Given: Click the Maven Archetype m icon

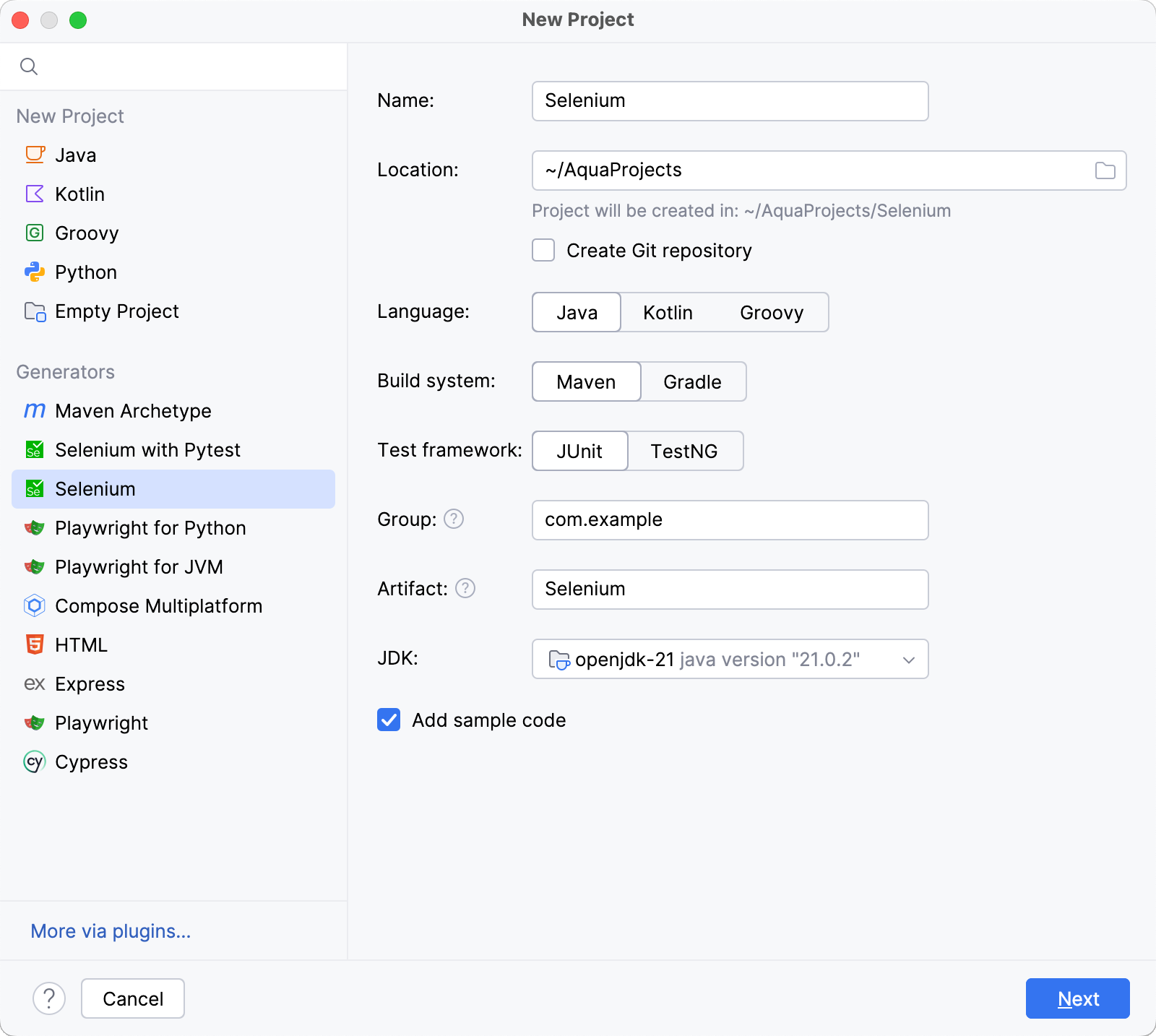Looking at the screenshot, I should 35,410.
